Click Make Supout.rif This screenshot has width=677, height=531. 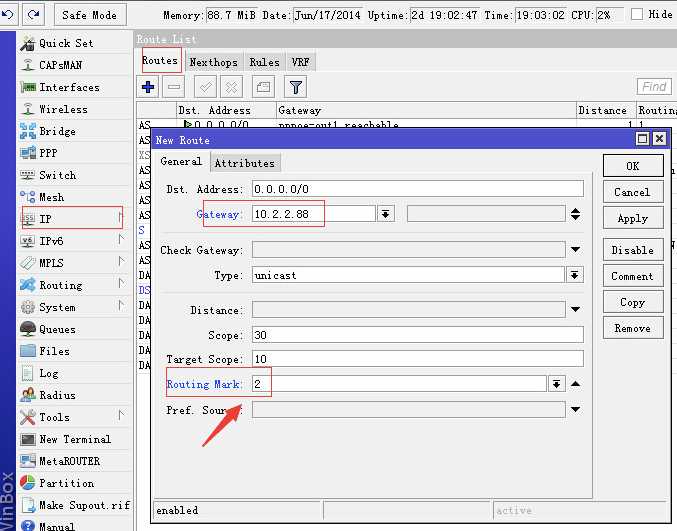(74, 505)
